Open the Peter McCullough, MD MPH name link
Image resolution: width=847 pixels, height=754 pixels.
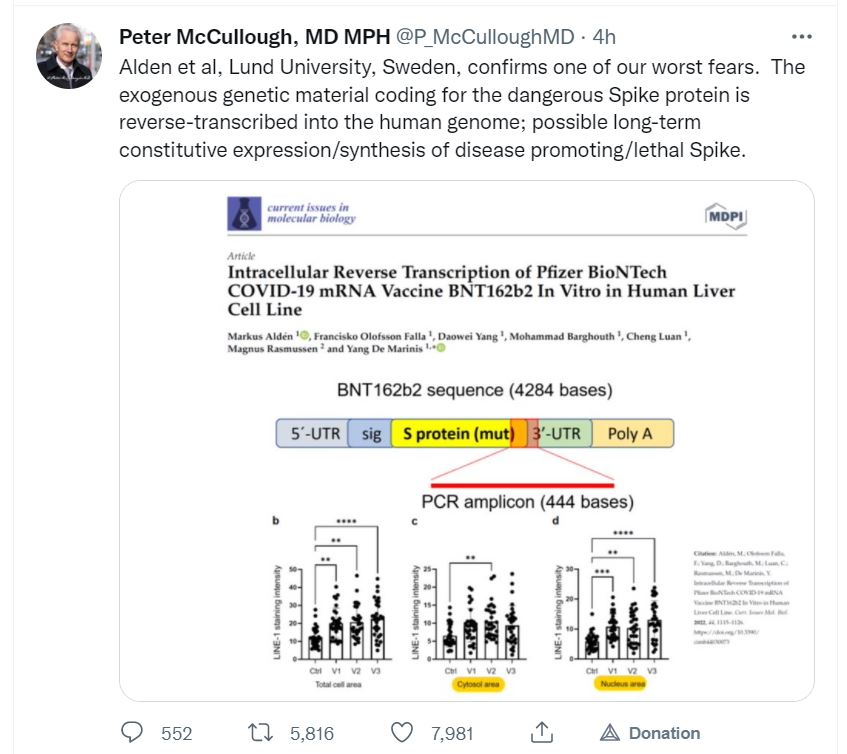pos(255,37)
